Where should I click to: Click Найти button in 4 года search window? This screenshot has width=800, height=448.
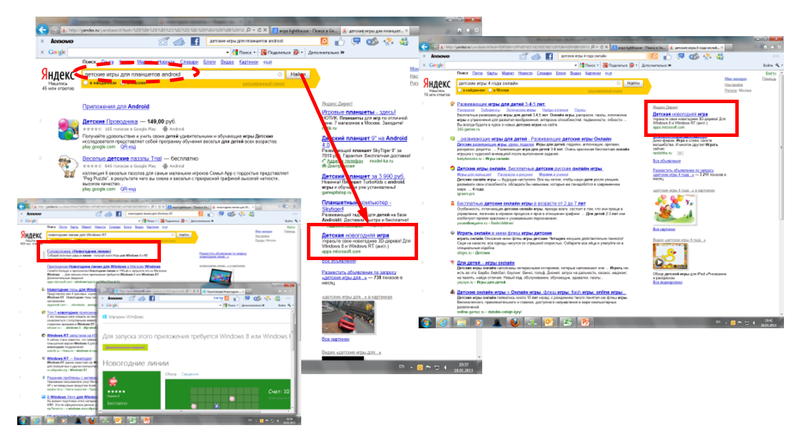tap(633, 83)
